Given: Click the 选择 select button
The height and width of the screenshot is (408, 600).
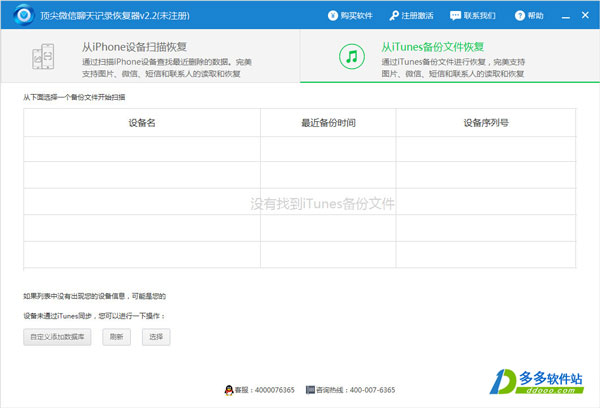Looking at the screenshot, I should (x=156, y=337).
